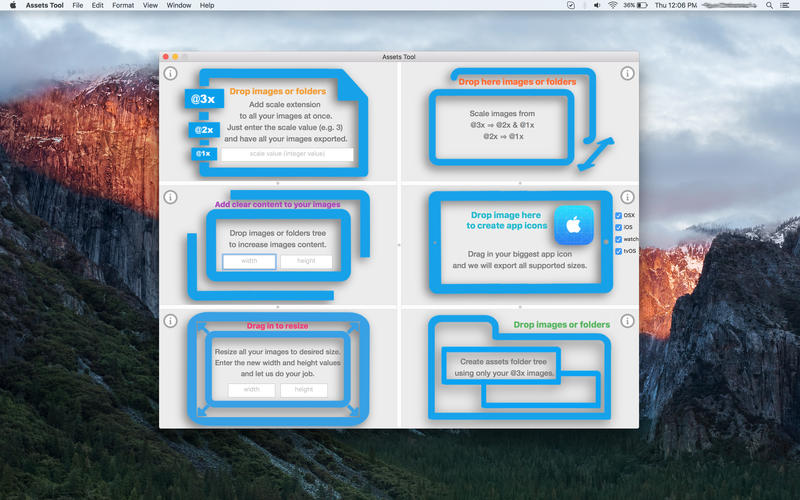Click the scale value integer input field
The height and width of the screenshot is (500, 800).
287,154
